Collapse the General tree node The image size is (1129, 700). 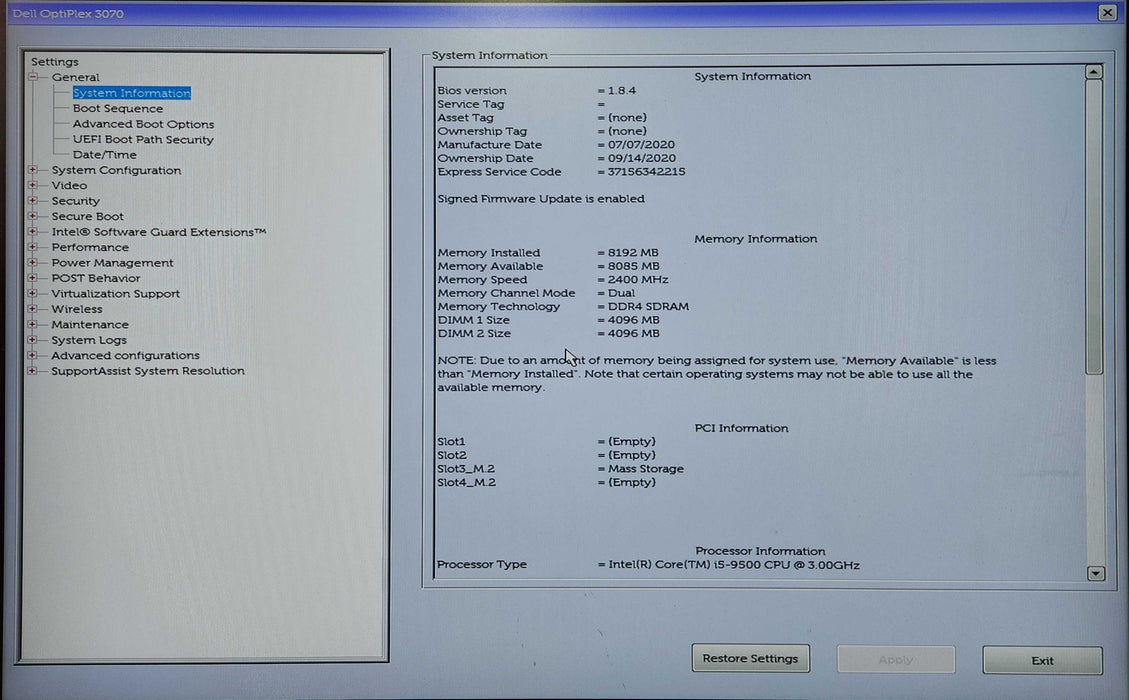(x=33, y=76)
